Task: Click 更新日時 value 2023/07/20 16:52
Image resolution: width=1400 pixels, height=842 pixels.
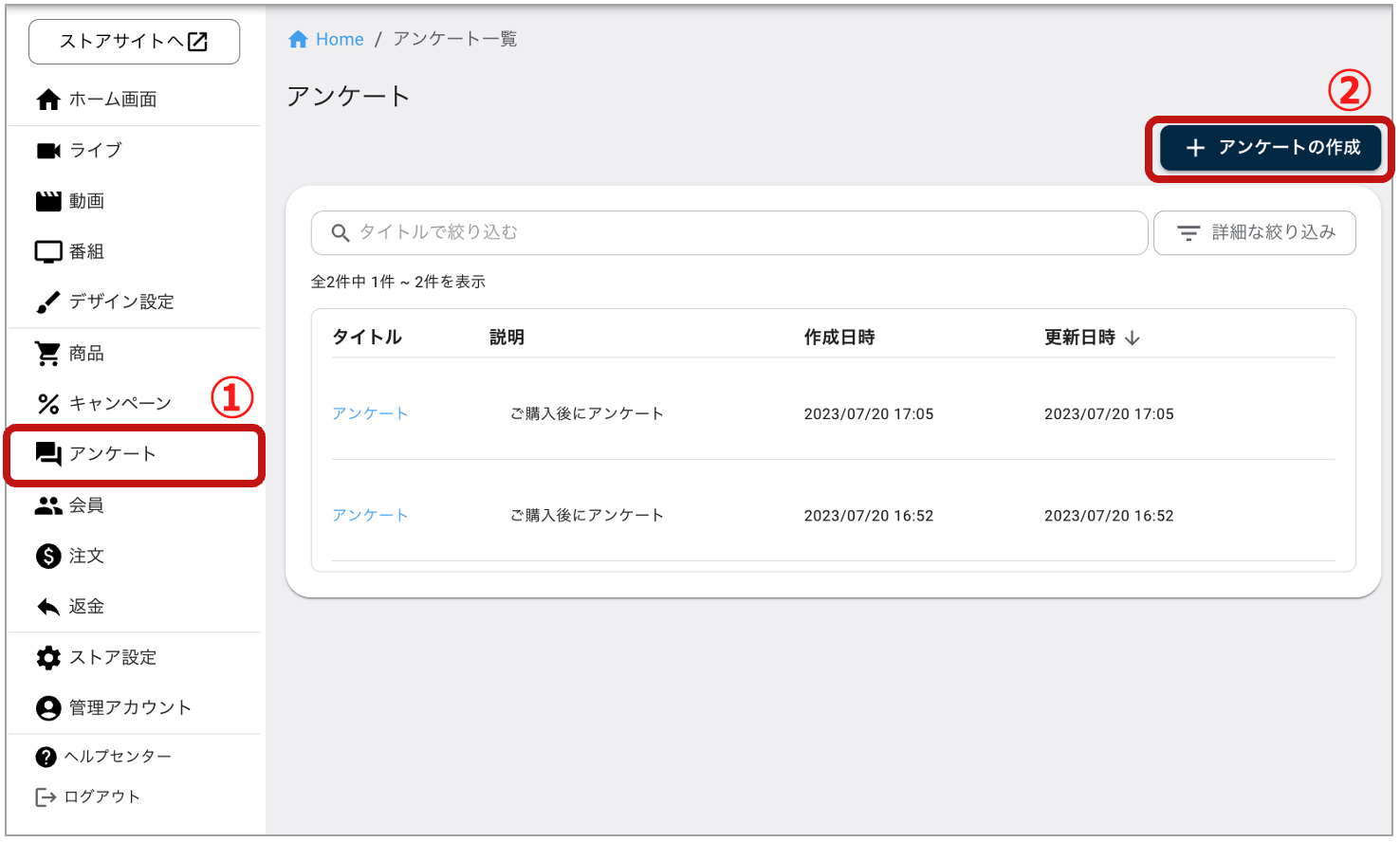Action: (1109, 516)
